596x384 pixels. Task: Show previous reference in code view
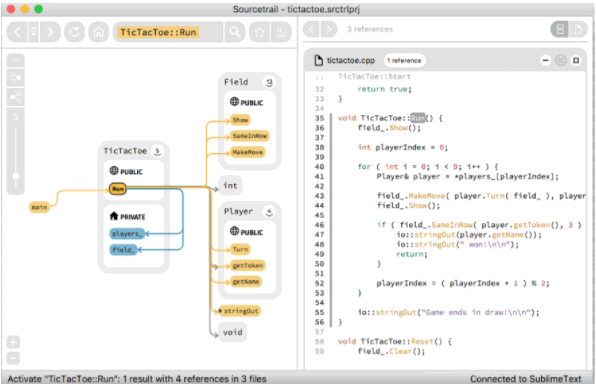tap(311, 29)
